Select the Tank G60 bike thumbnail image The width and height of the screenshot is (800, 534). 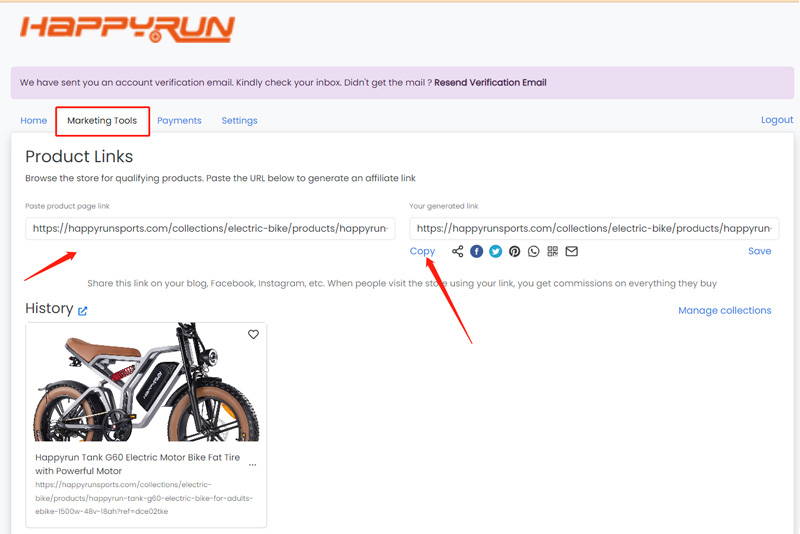coord(146,382)
